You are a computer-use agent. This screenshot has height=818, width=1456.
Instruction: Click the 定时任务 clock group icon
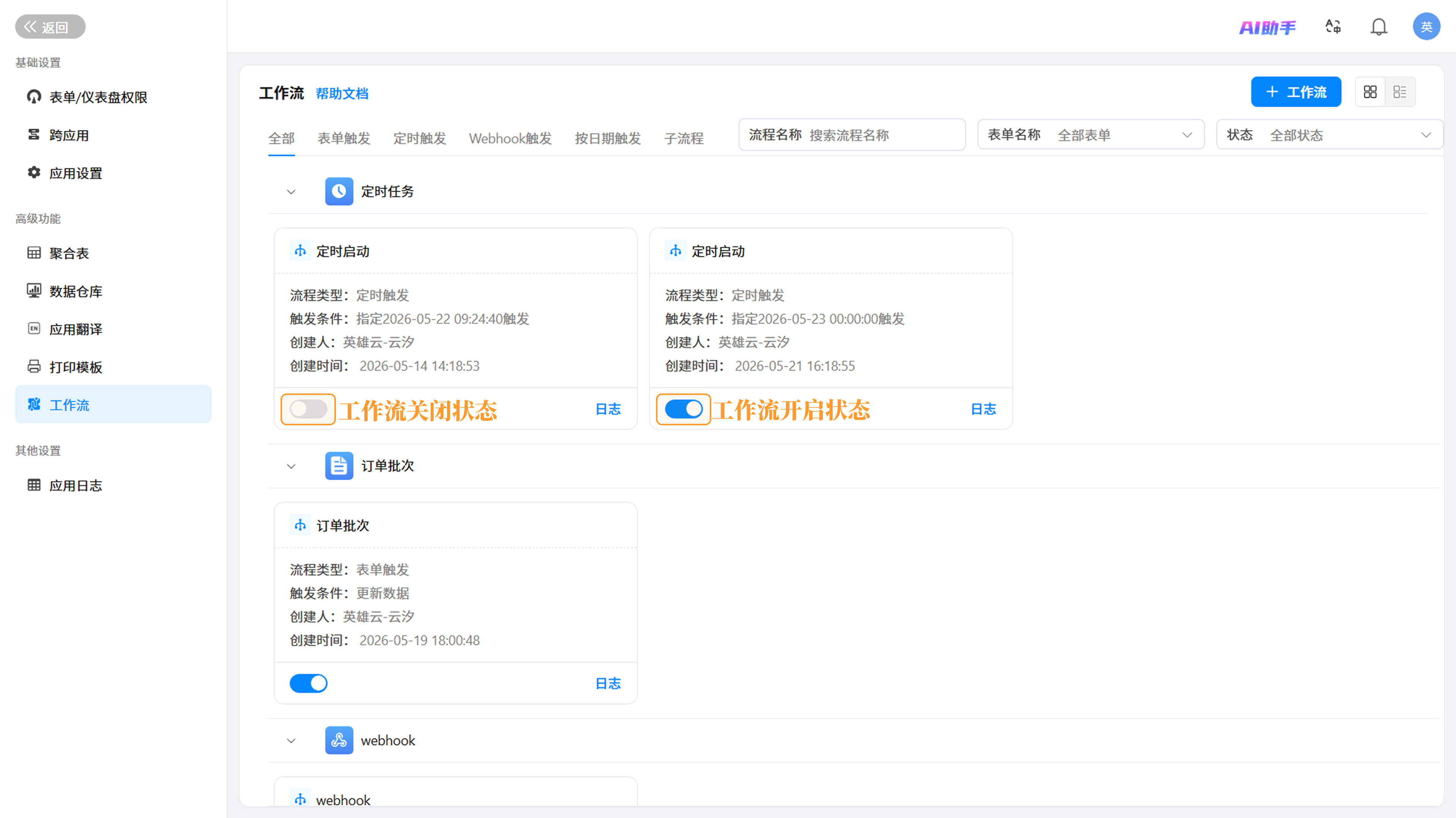339,191
